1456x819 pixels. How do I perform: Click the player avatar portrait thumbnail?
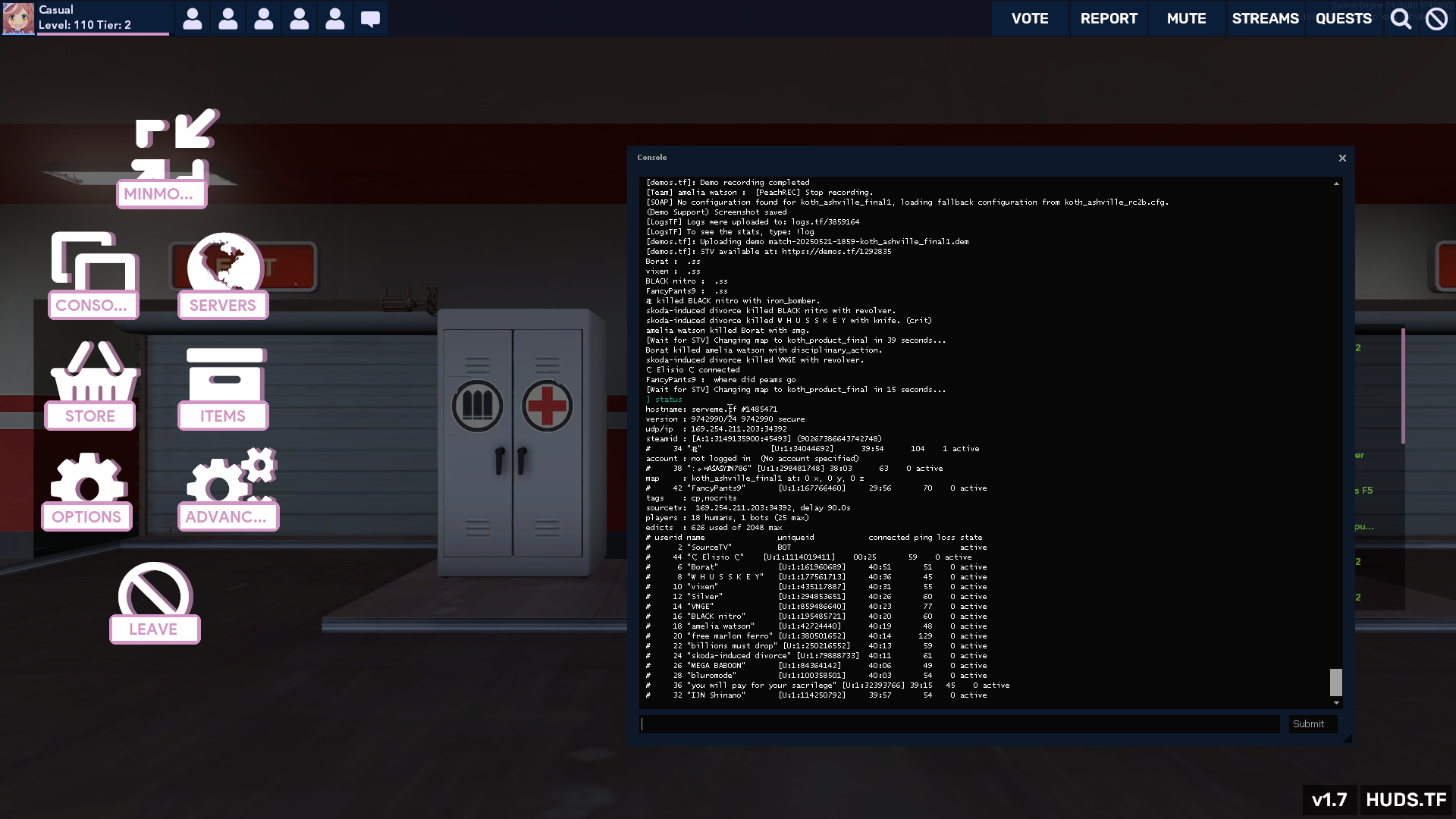18,18
